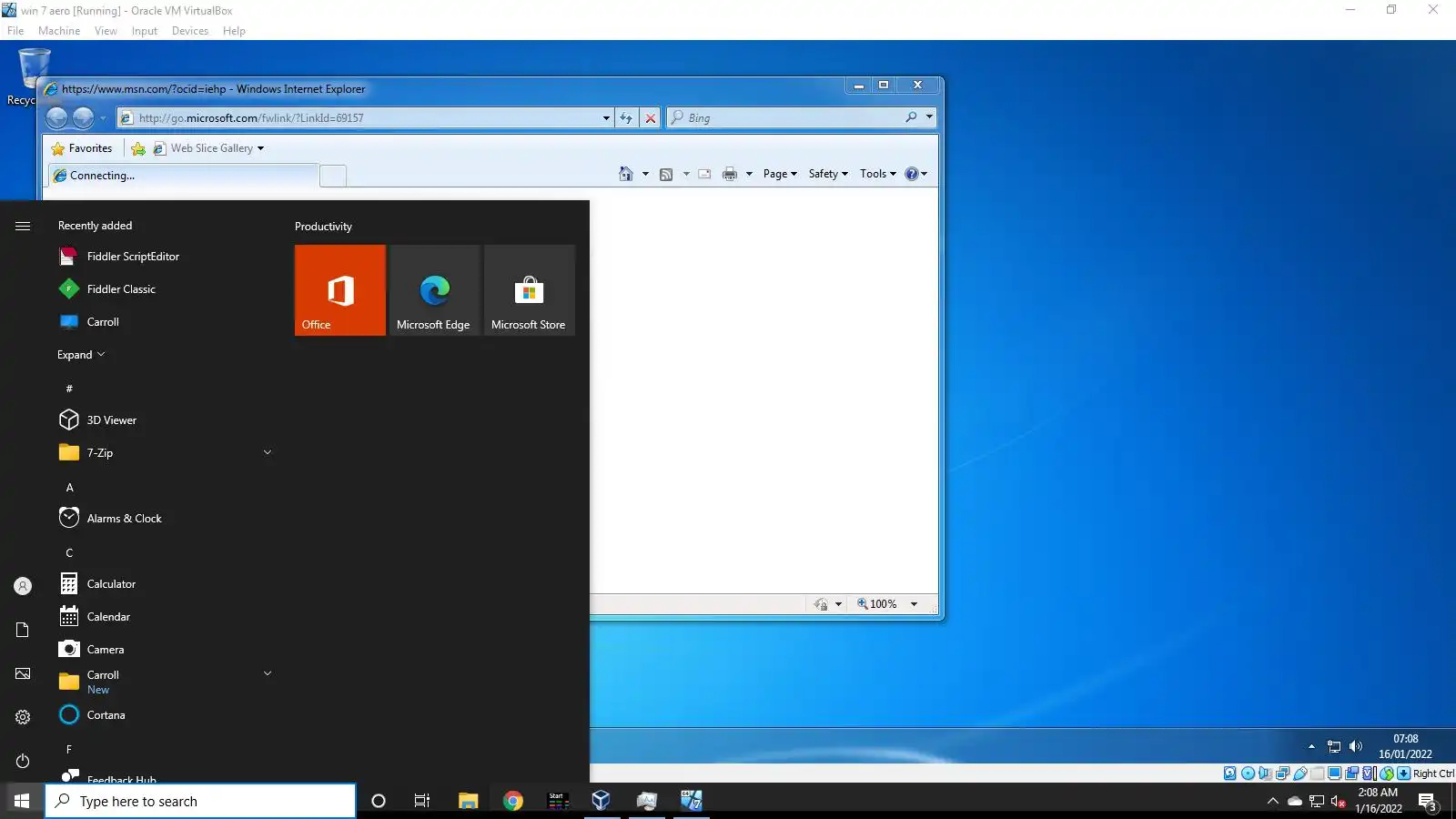
Task: Open the IE address bar dropdown
Action: [606, 118]
